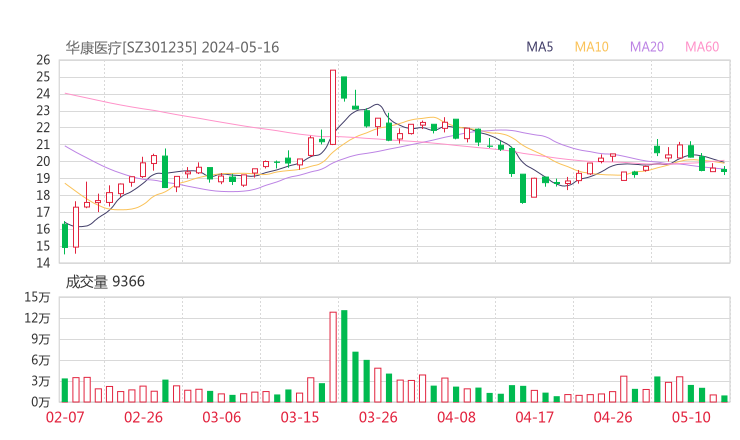This screenshot has height=440, width=740.
Task: Click the 05-10 date label
Action: pos(691,417)
